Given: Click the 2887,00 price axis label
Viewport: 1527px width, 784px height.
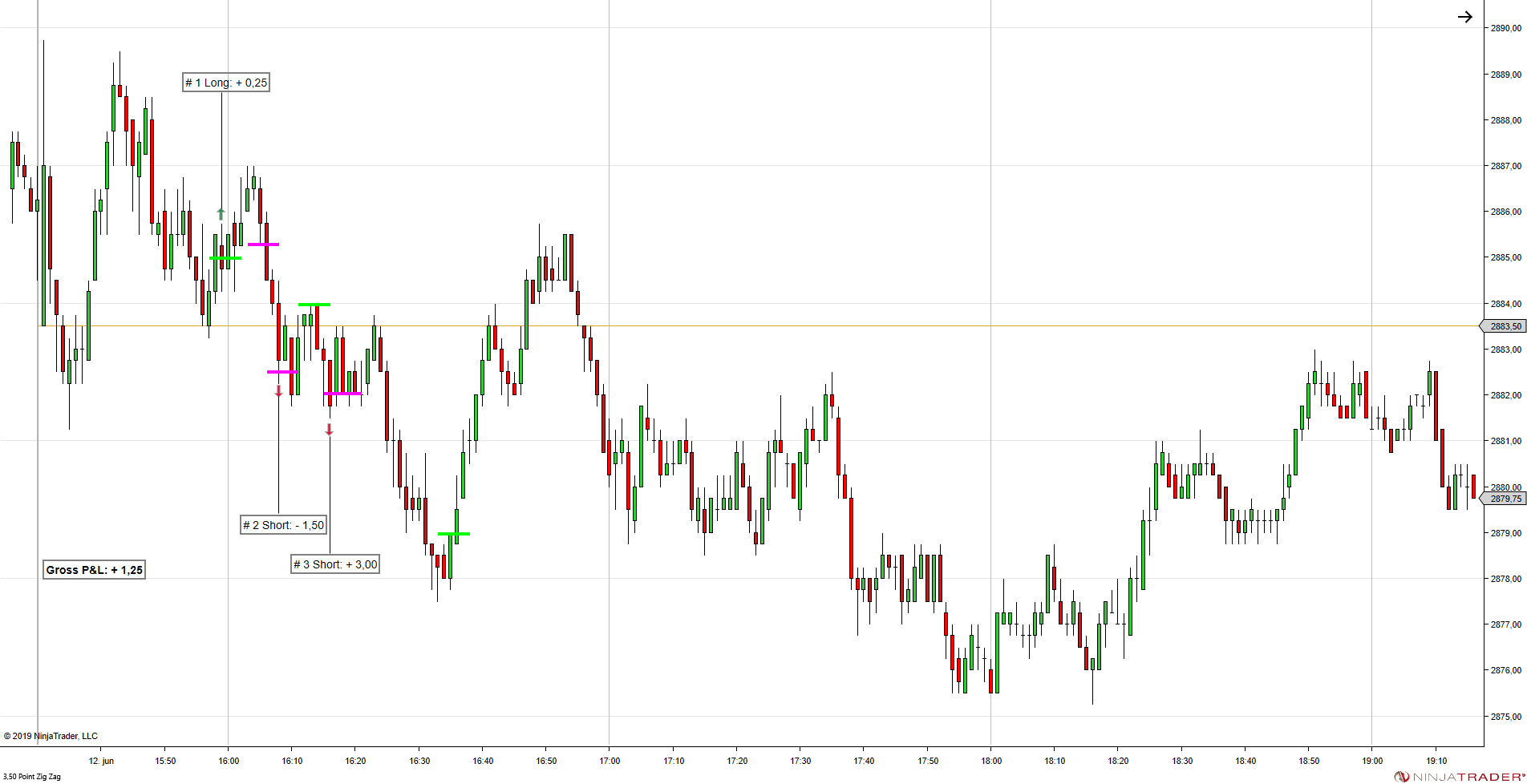Looking at the screenshot, I should coord(1505,166).
